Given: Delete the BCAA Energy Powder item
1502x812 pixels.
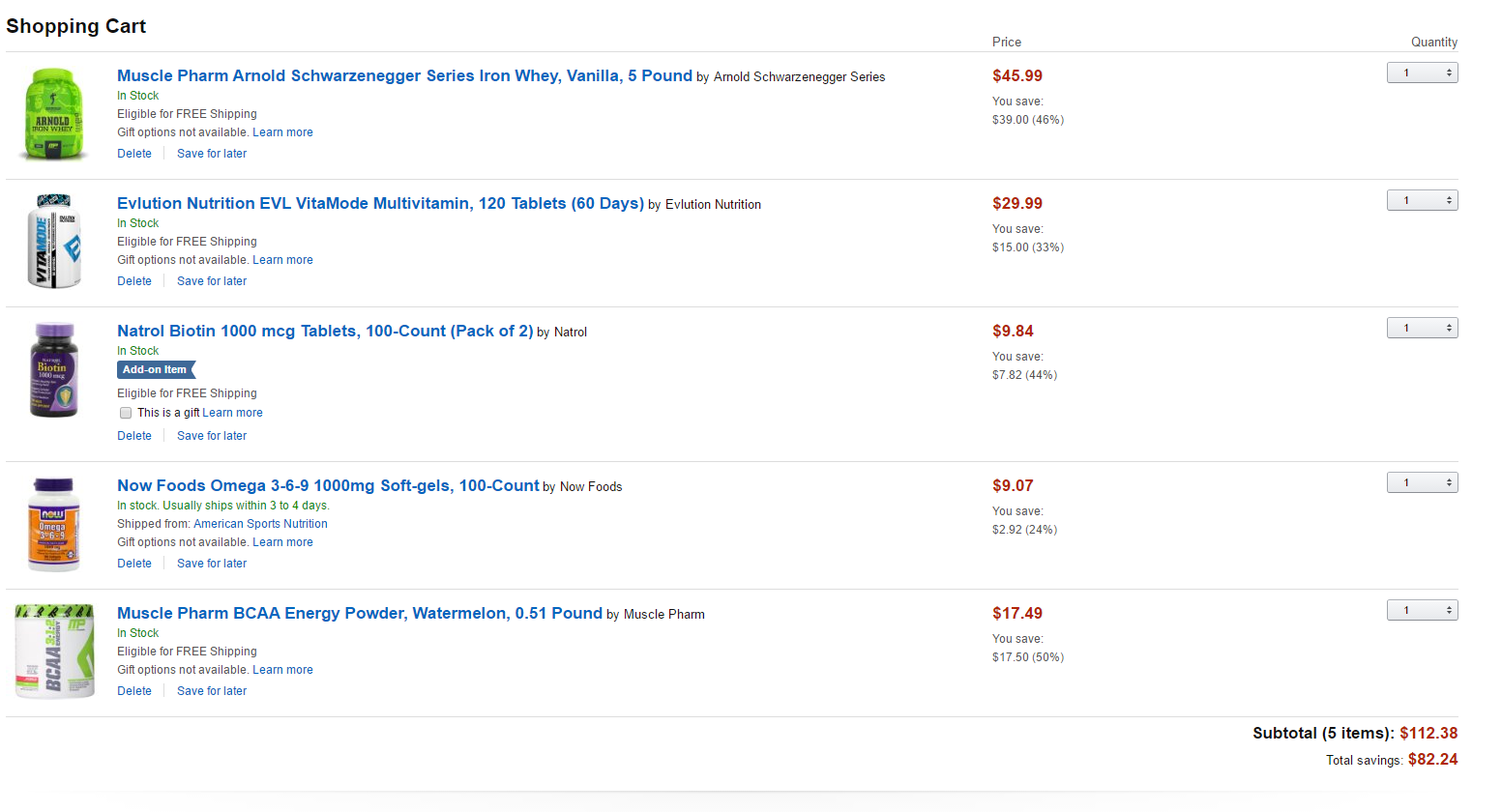Looking at the screenshot, I should (x=134, y=691).
